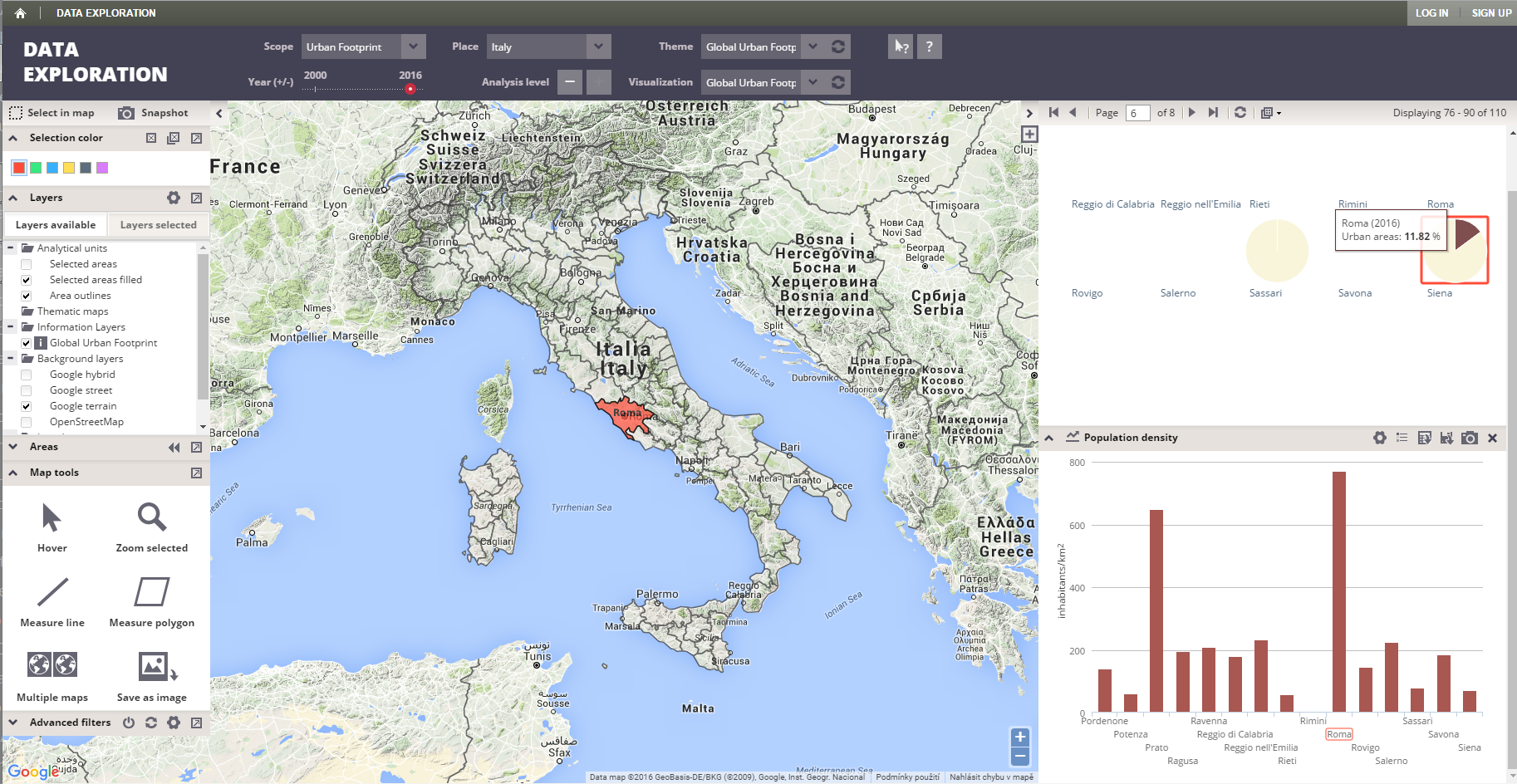
Task: Open Advanced filters settings gear
Action: click(174, 723)
